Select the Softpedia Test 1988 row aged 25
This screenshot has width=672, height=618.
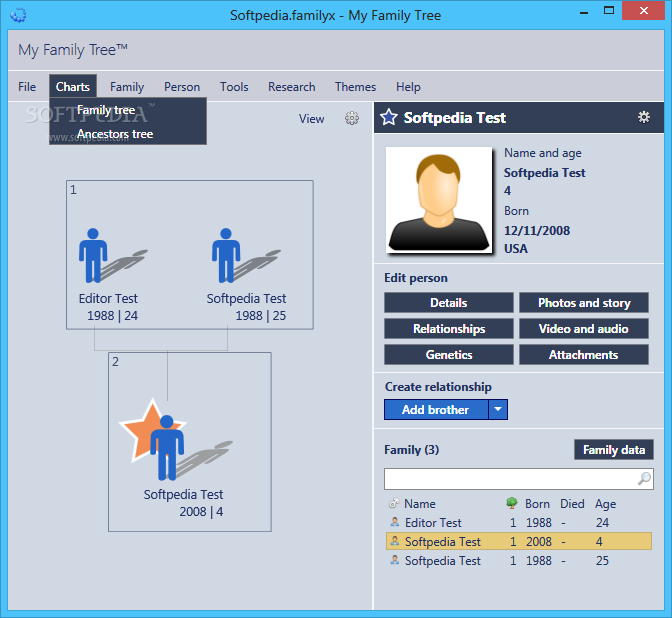coord(519,561)
